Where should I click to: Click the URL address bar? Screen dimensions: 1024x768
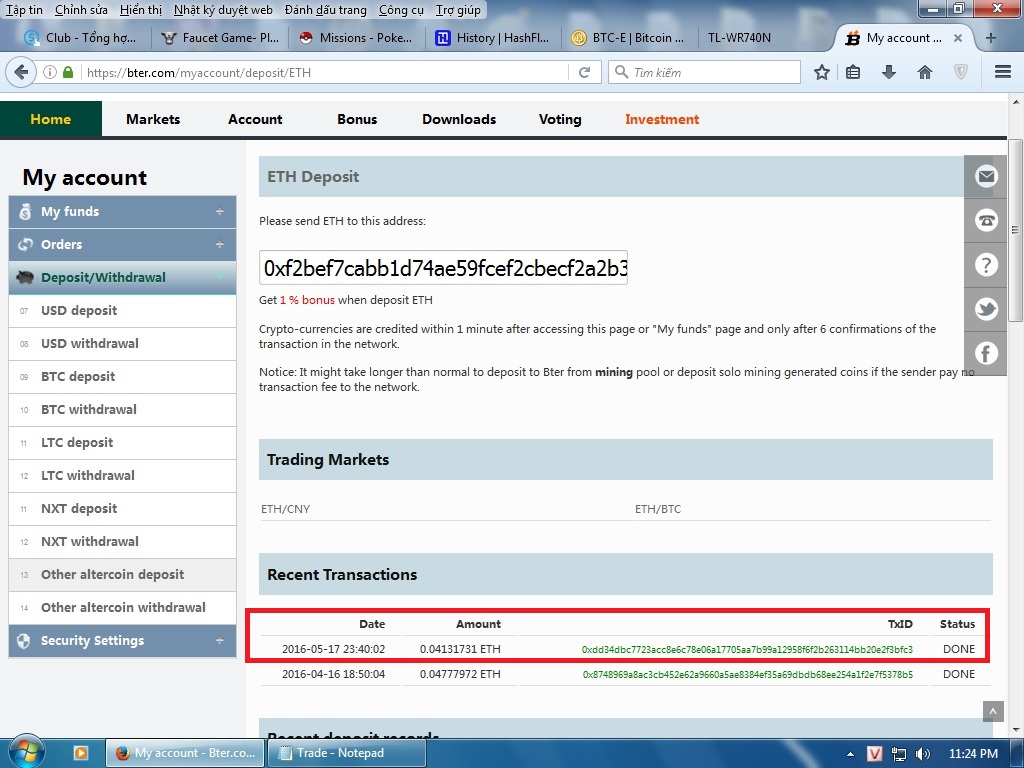pos(325,72)
